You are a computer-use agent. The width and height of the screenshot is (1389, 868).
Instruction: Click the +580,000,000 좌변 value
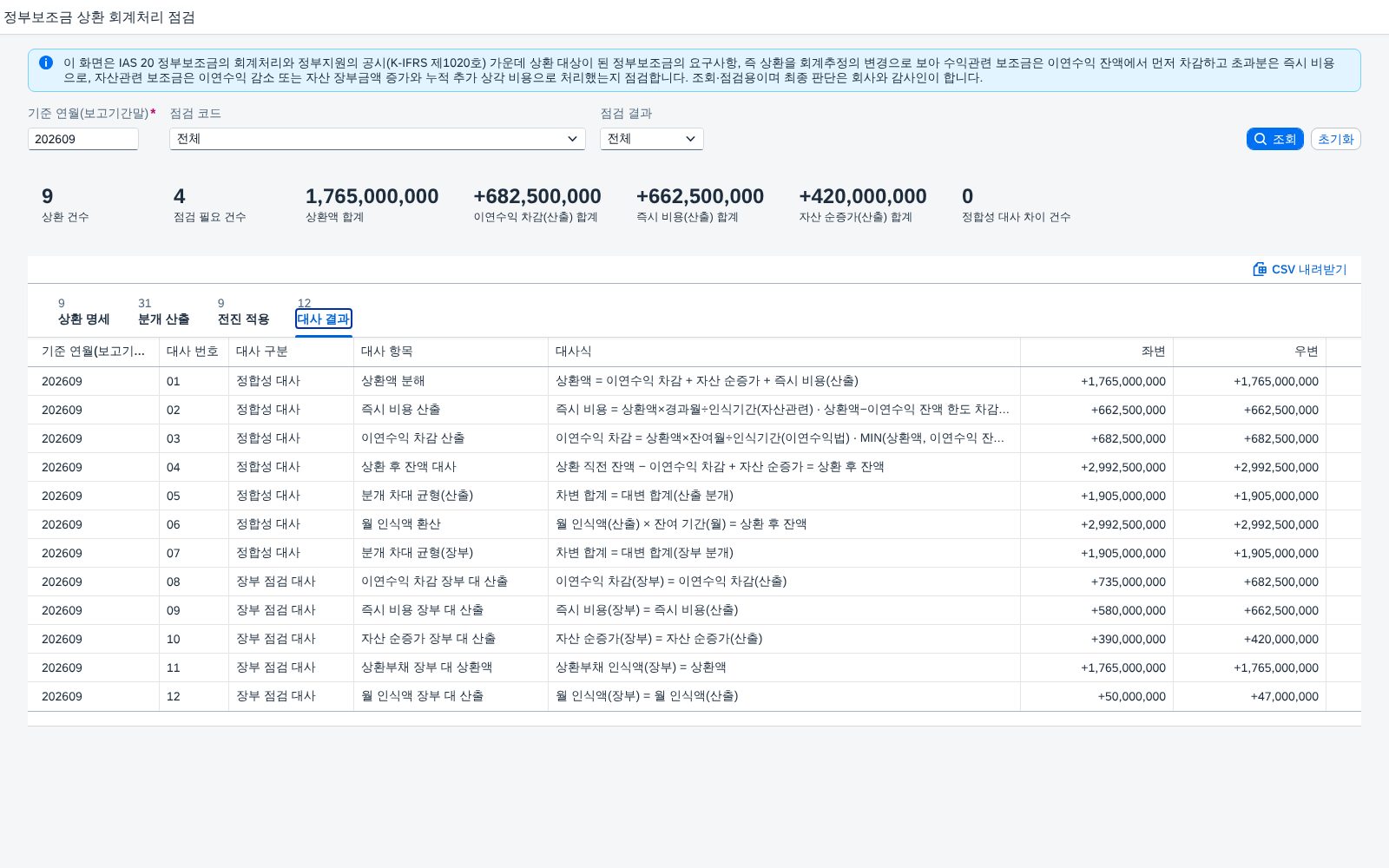tap(1128, 610)
